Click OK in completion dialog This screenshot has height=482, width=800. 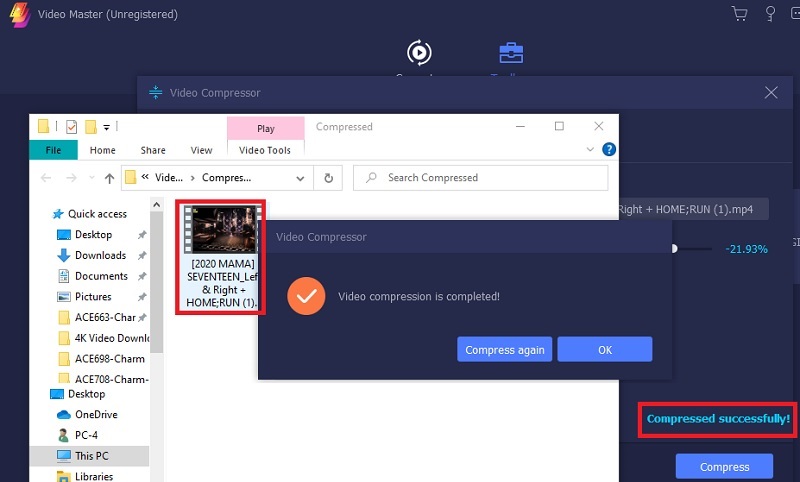[x=605, y=349]
